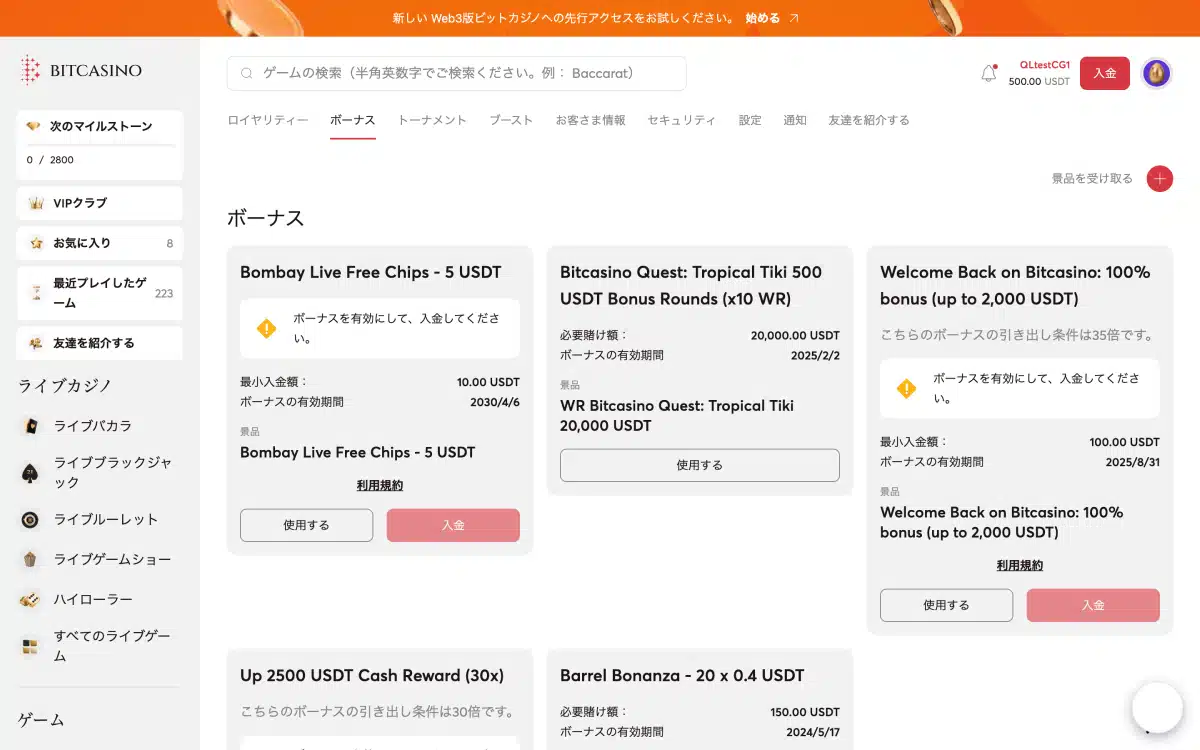Click the 2030/4/6 expiry date

pos(495,402)
